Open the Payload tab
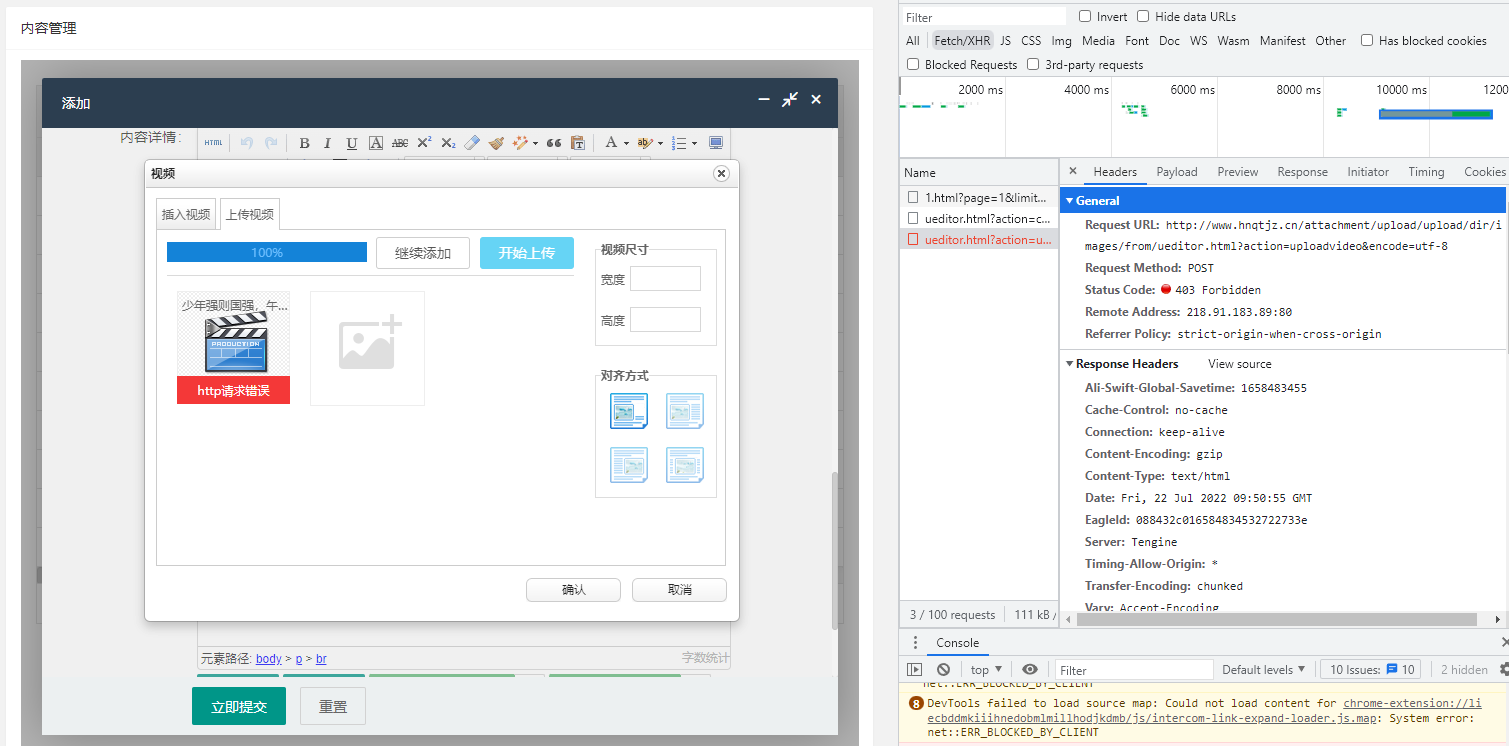The image size is (1509, 746). pos(1176,171)
